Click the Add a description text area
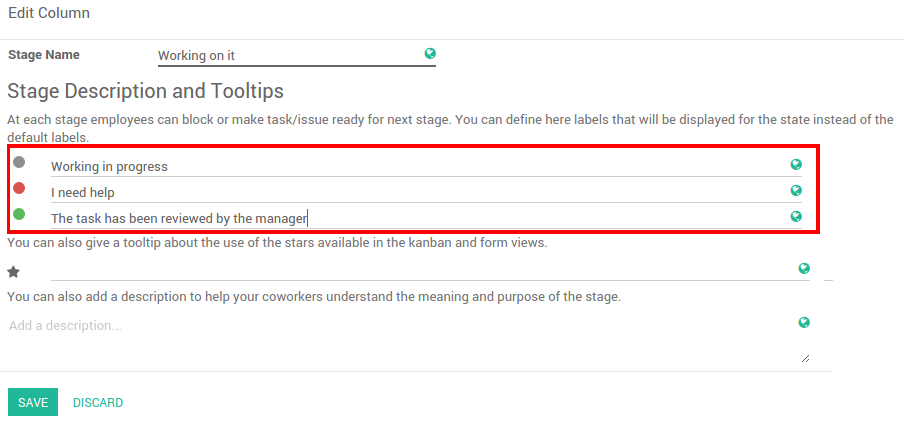 400,335
